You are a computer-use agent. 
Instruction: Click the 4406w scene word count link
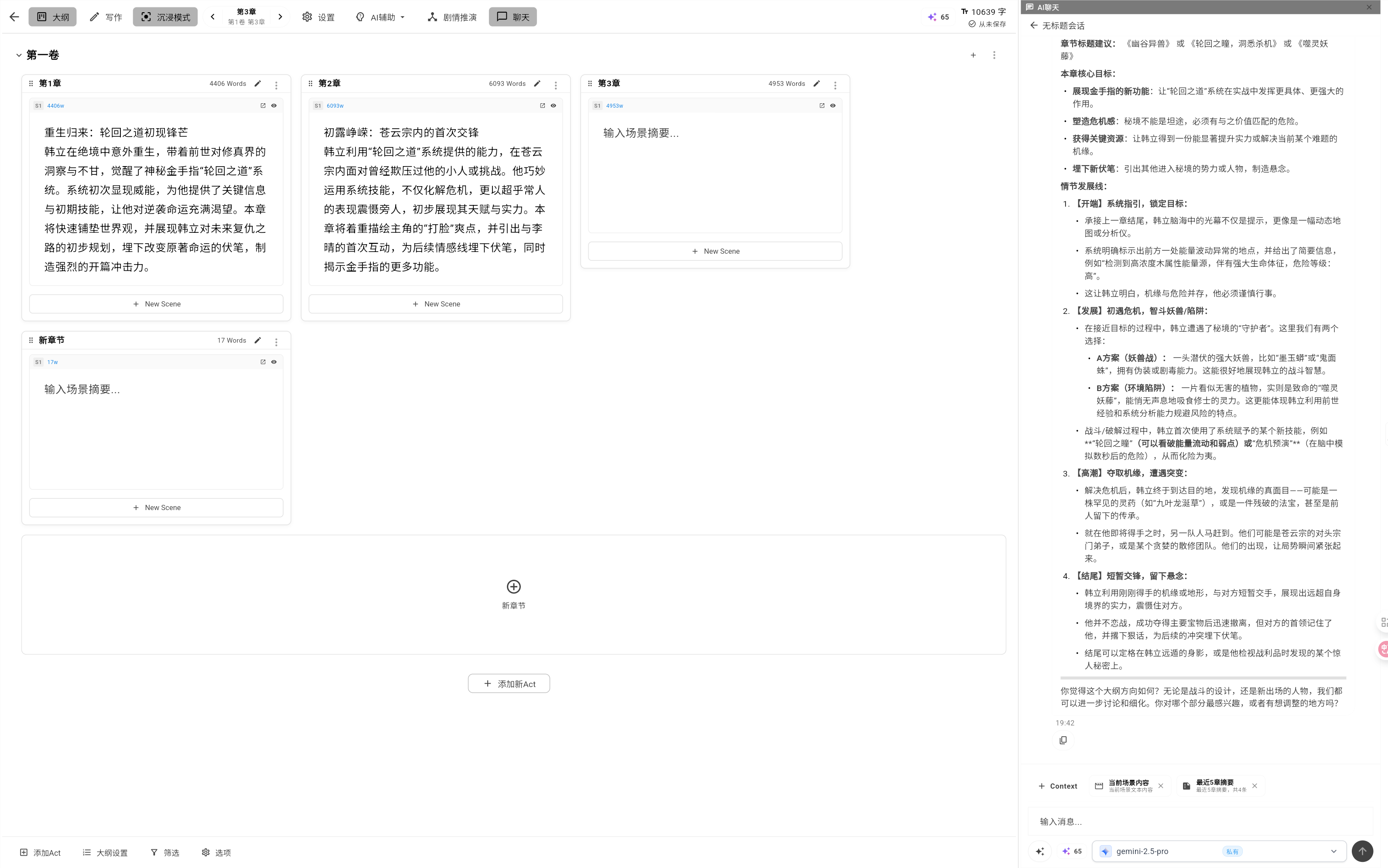(56, 106)
